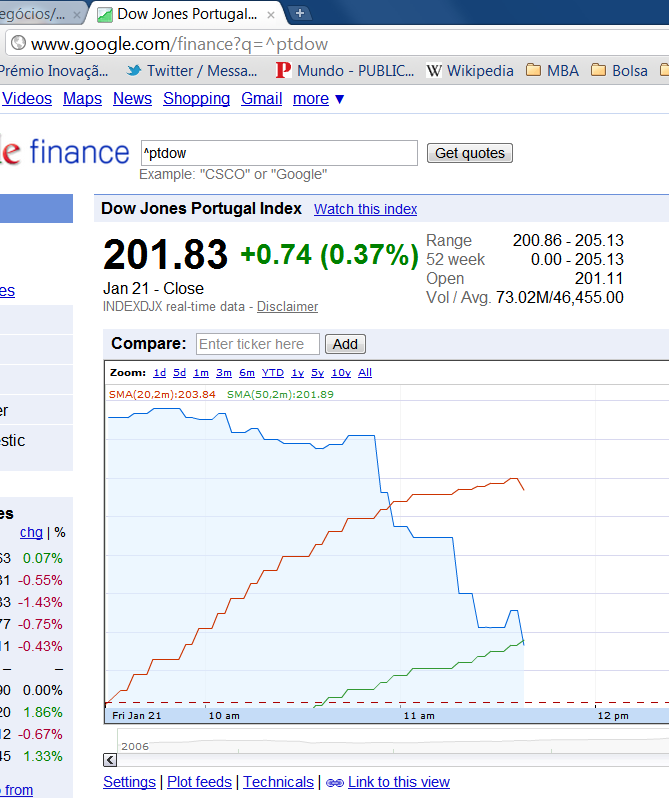The width and height of the screenshot is (669, 798).
Task: Click the 10 am time axis label
Action: click(x=224, y=716)
